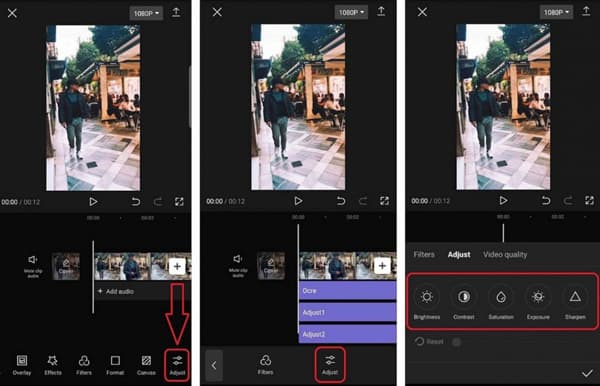Enter fullscreen preview in middle screen
Screen dimensions: 600x386
pos(384,201)
